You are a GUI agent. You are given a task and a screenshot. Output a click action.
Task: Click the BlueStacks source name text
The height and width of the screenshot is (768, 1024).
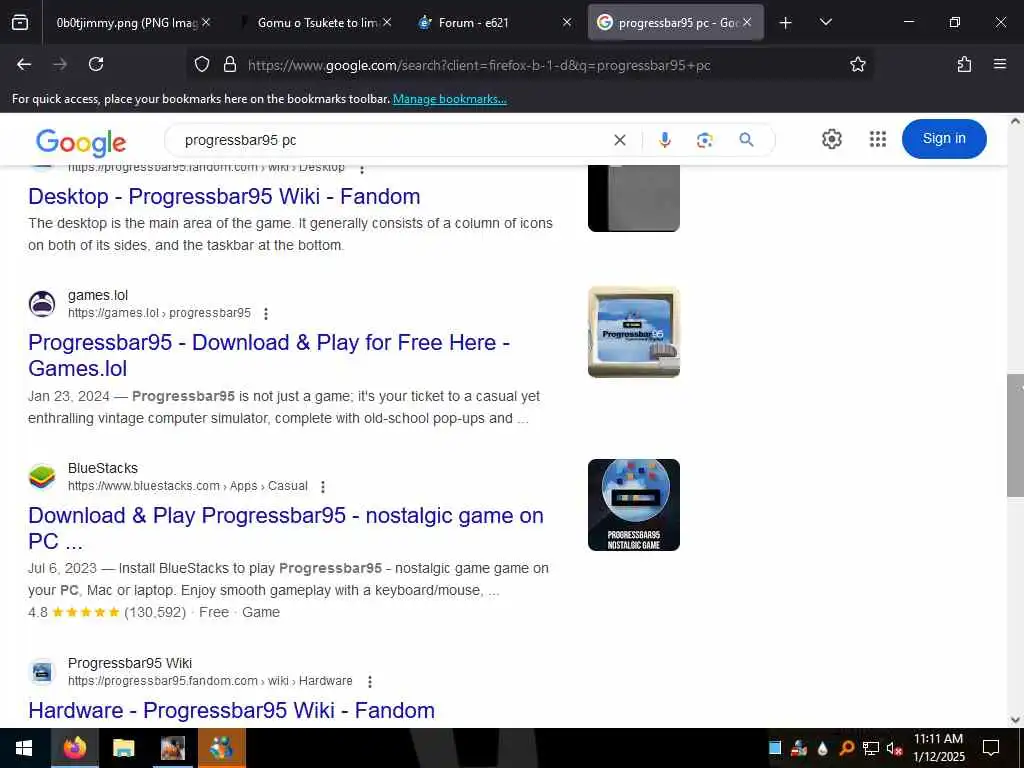[103, 468]
